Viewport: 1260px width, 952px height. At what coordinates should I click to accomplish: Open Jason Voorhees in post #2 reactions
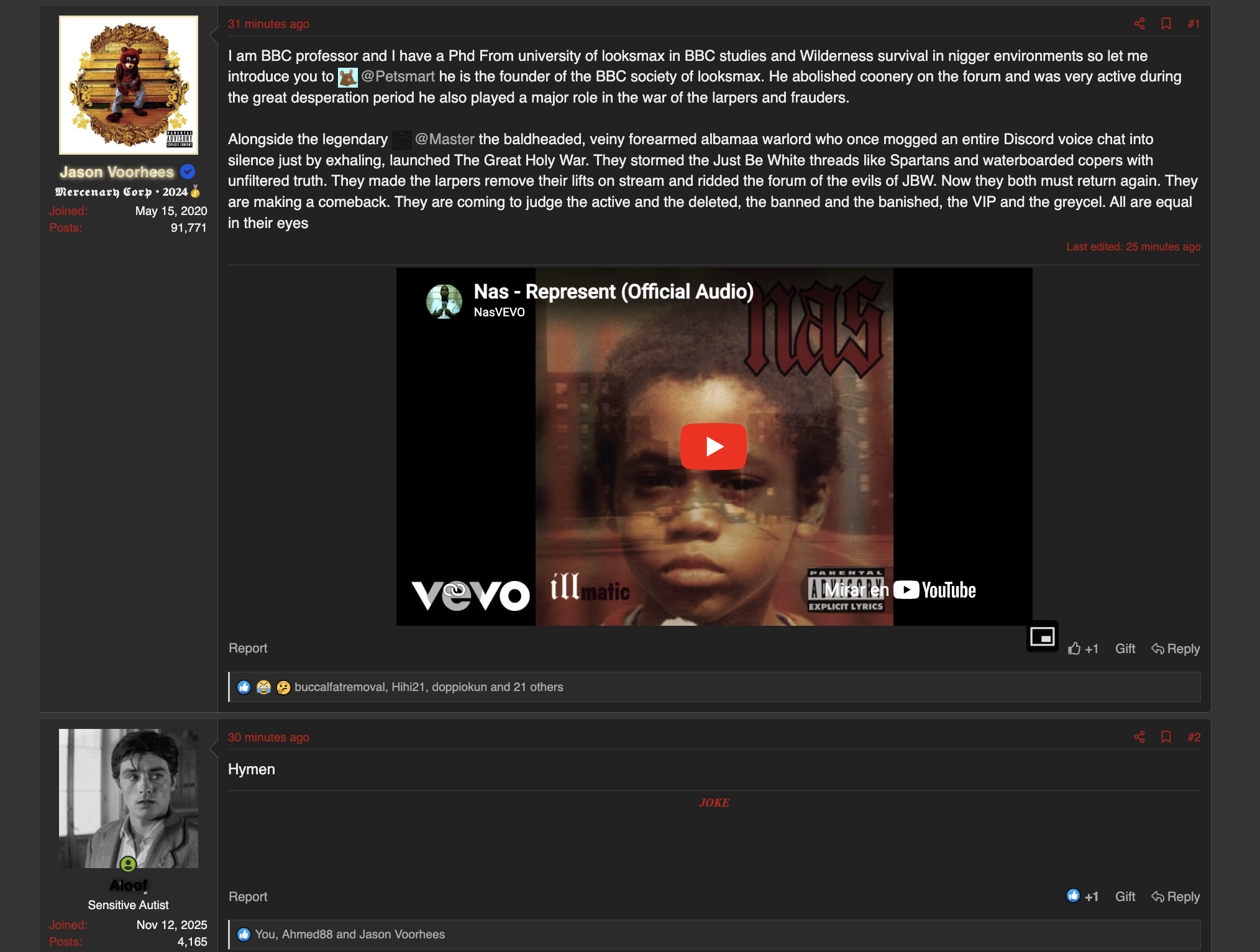[x=402, y=934]
